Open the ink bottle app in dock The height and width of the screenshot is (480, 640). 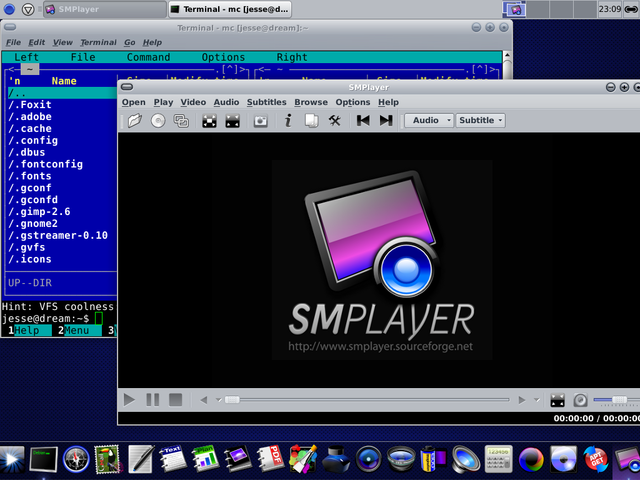coord(336,460)
